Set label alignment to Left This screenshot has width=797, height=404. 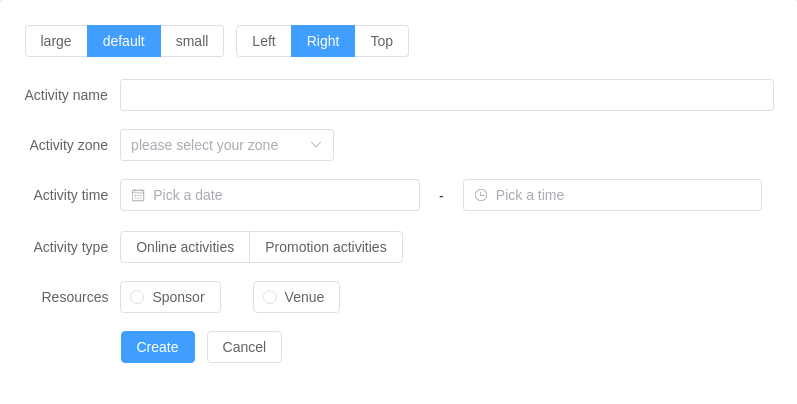coord(264,41)
